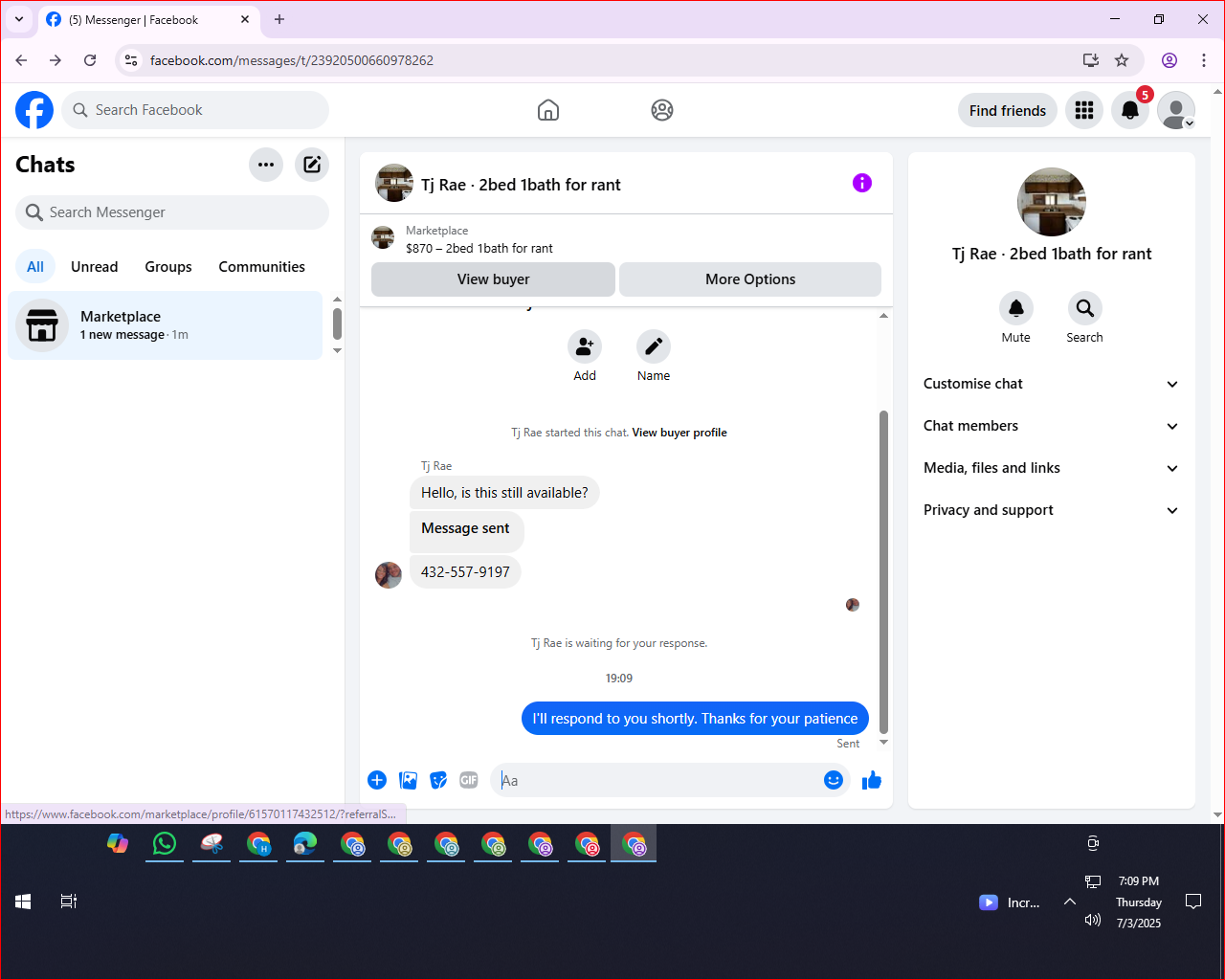Image resolution: width=1225 pixels, height=980 pixels.
Task: Send a thumbs-up like
Action: (872, 780)
